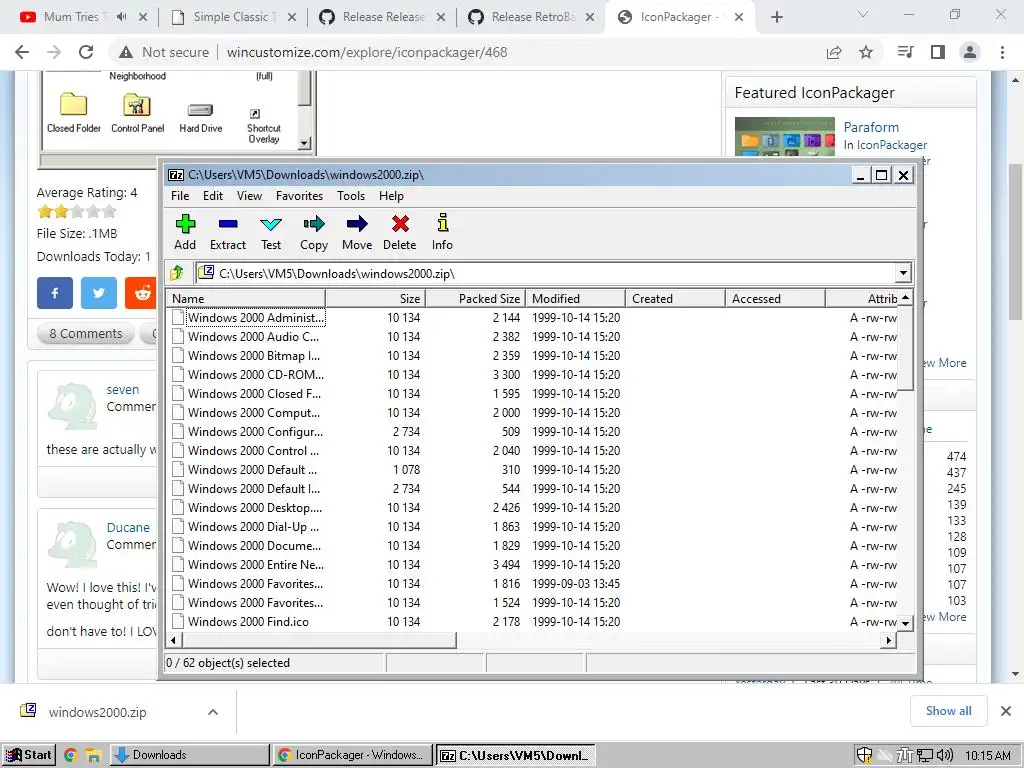Close the downloads bar

click(x=1006, y=711)
